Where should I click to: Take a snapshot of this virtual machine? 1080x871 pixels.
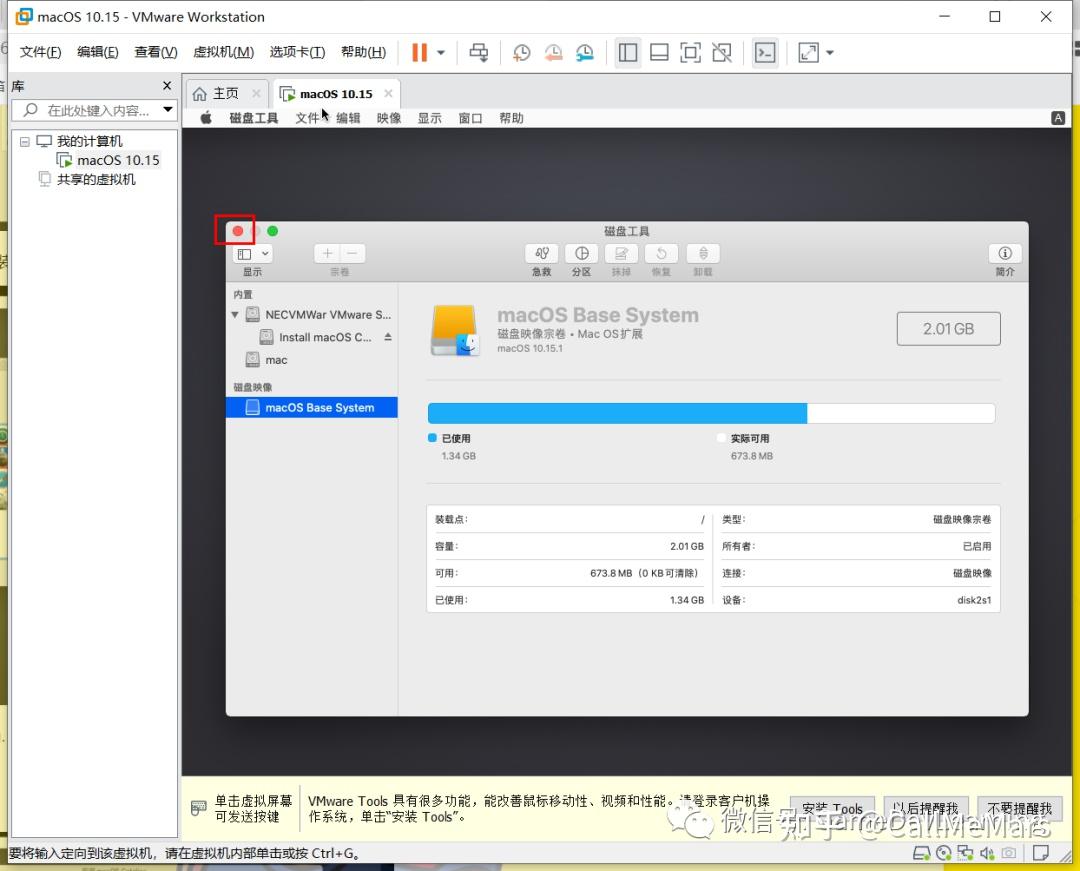(x=521, y=52)
